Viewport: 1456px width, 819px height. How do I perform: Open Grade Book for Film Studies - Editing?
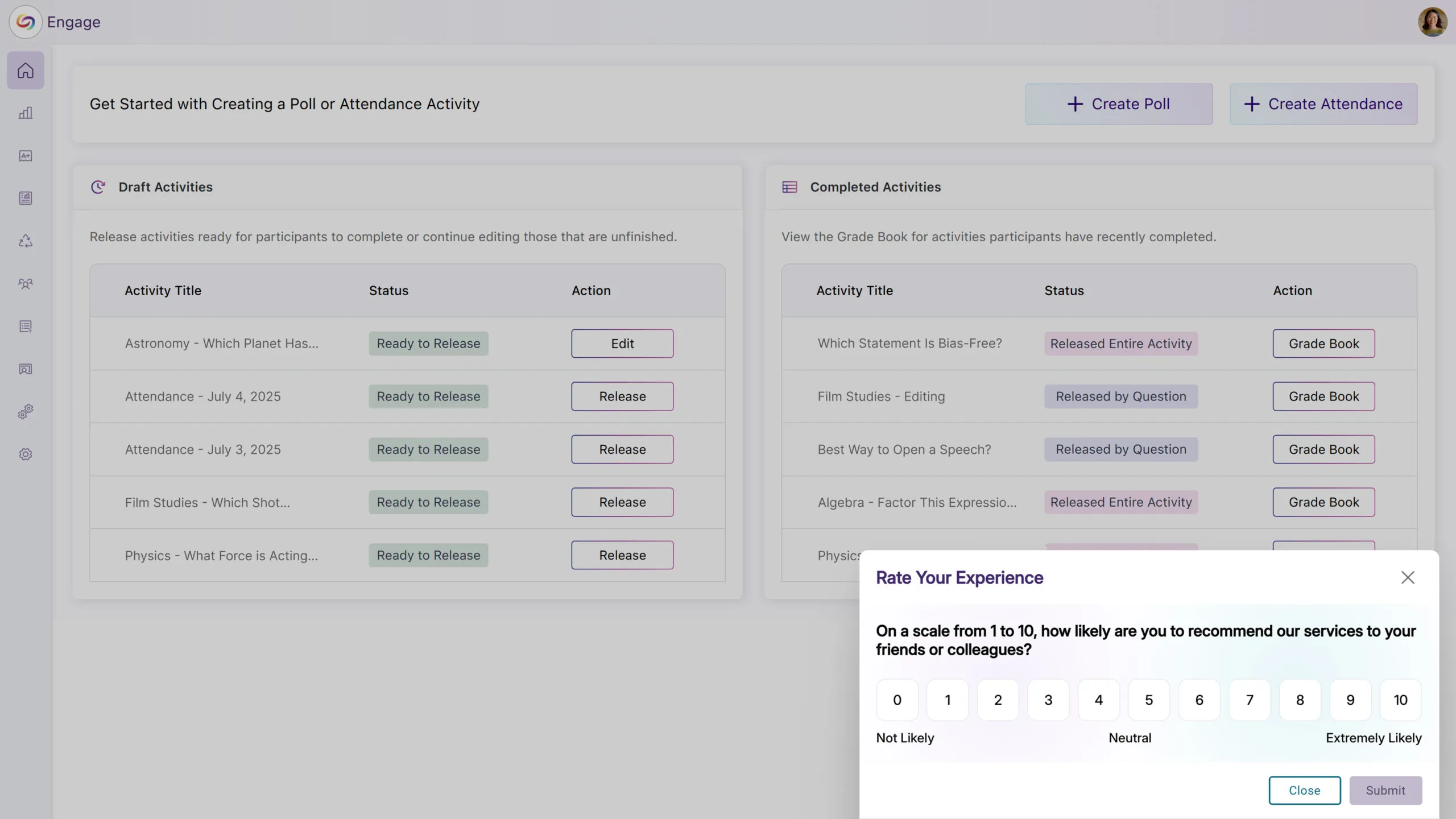(x=1323, y=396)
